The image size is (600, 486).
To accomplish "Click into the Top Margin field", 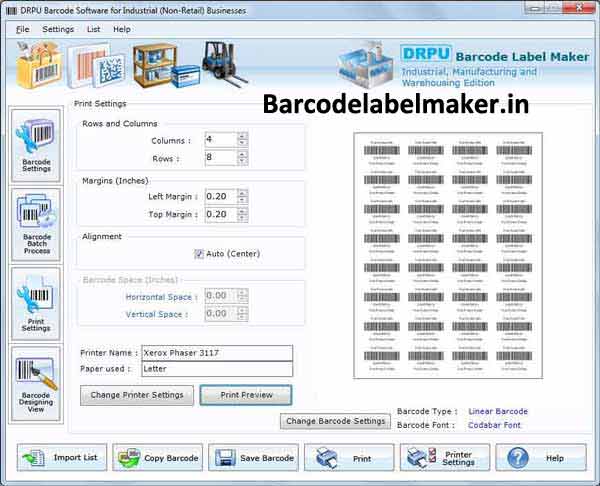I will 221,214.
